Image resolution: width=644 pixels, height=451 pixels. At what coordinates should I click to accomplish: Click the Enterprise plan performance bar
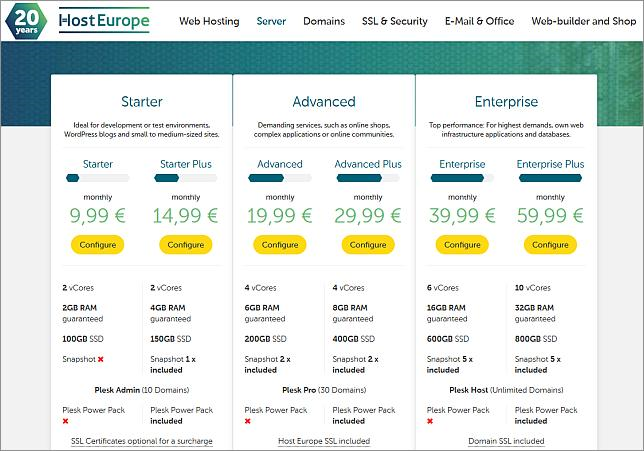coord(462,178)
